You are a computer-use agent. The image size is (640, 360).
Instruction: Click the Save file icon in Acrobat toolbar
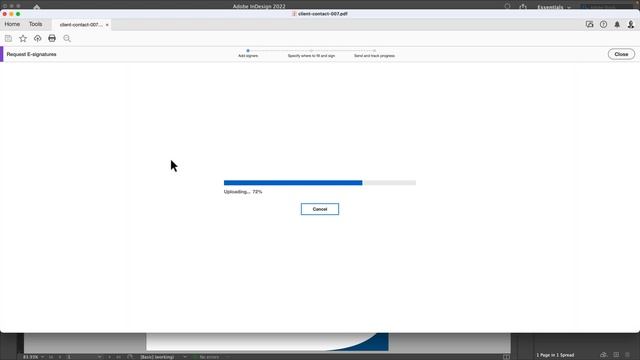(8, 38)
